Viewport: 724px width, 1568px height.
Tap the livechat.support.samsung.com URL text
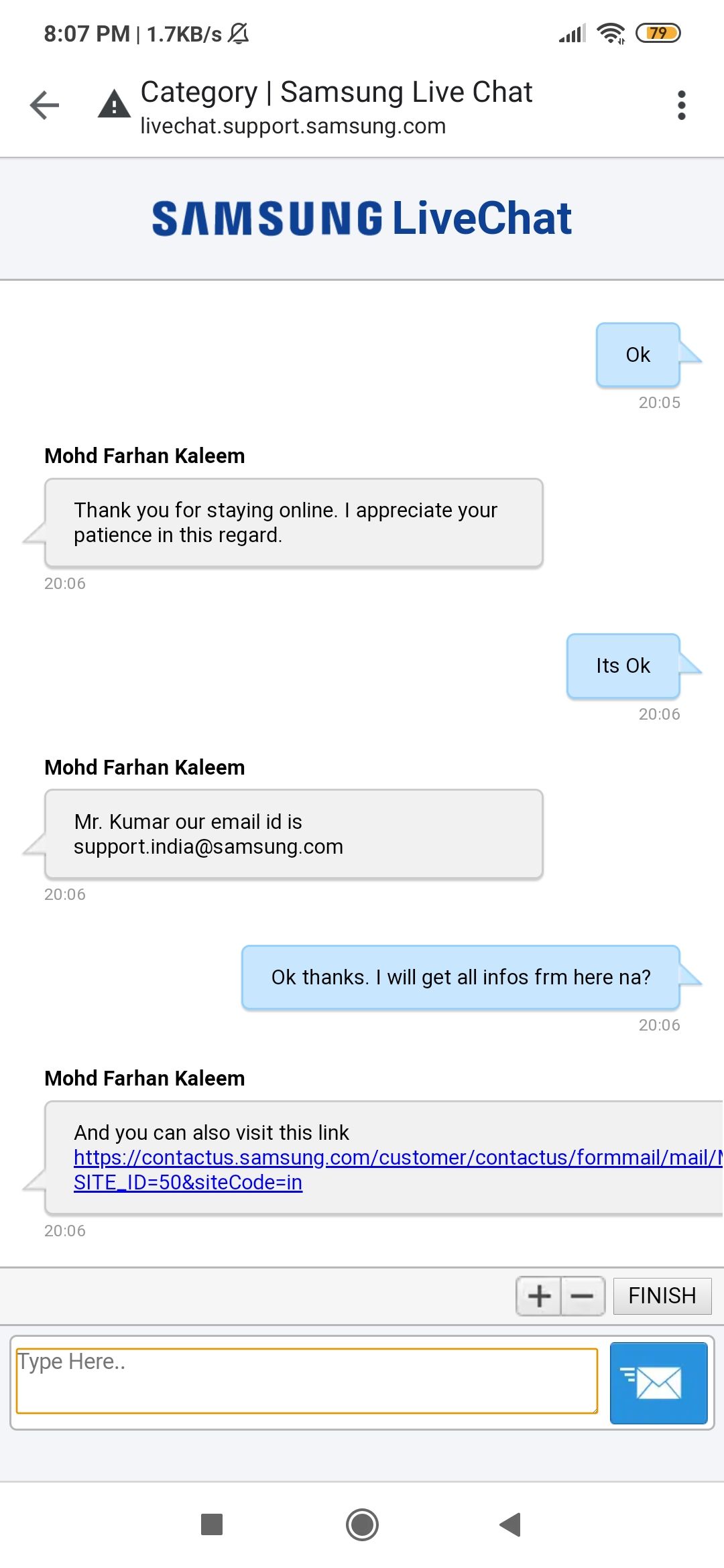[293, 126]
